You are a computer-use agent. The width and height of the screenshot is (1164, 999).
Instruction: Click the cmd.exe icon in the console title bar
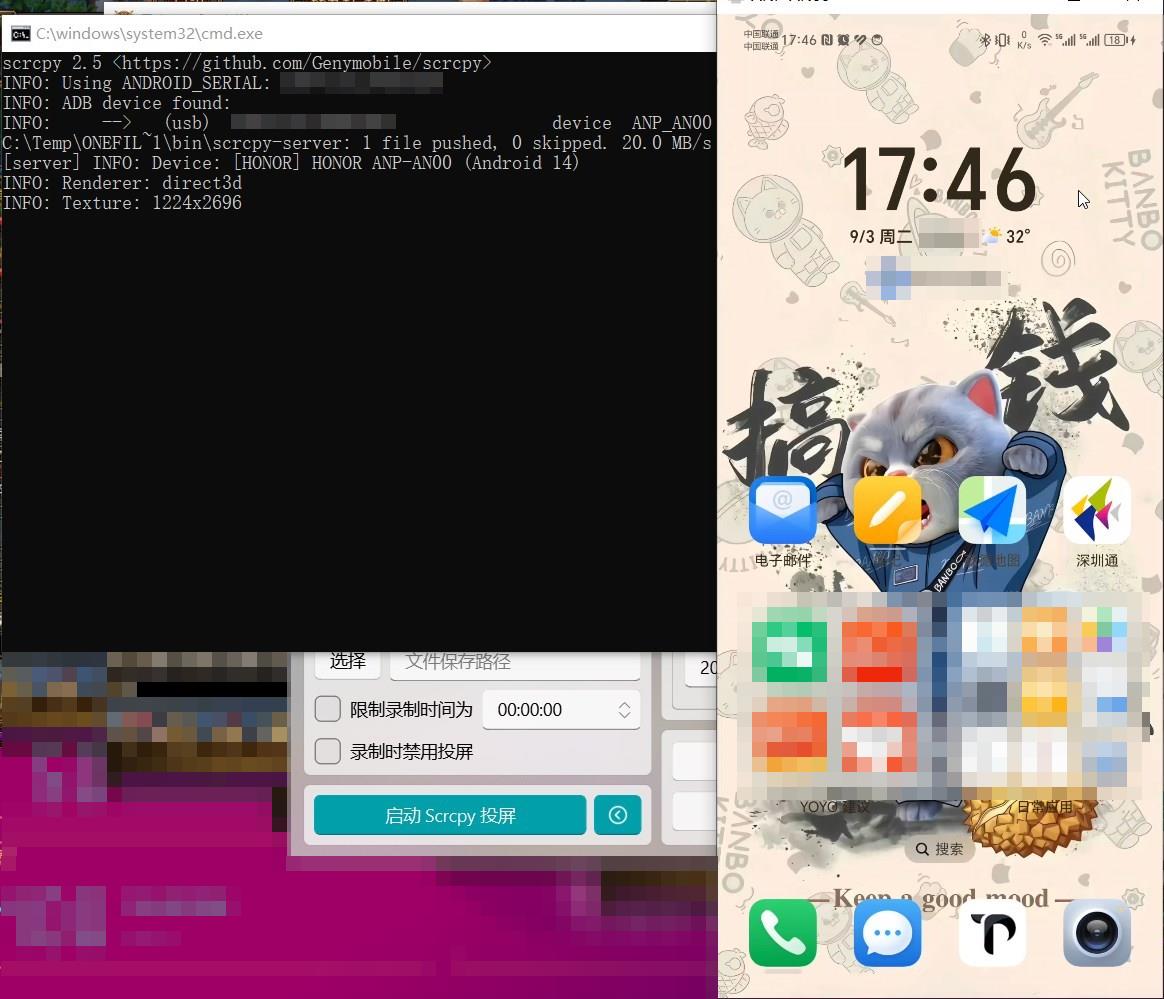20,33
